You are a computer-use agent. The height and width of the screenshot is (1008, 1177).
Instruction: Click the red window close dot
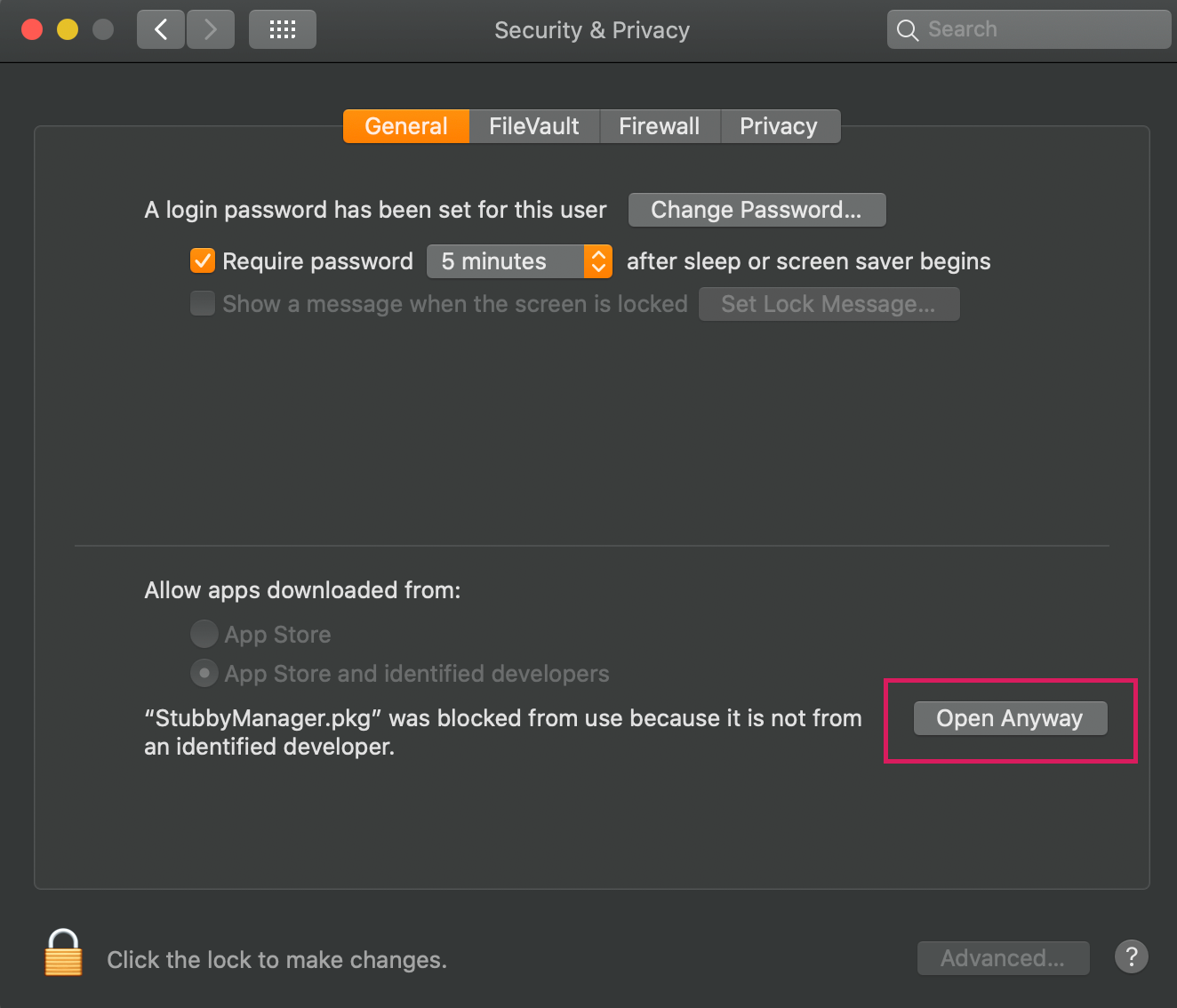coord(32,29)
